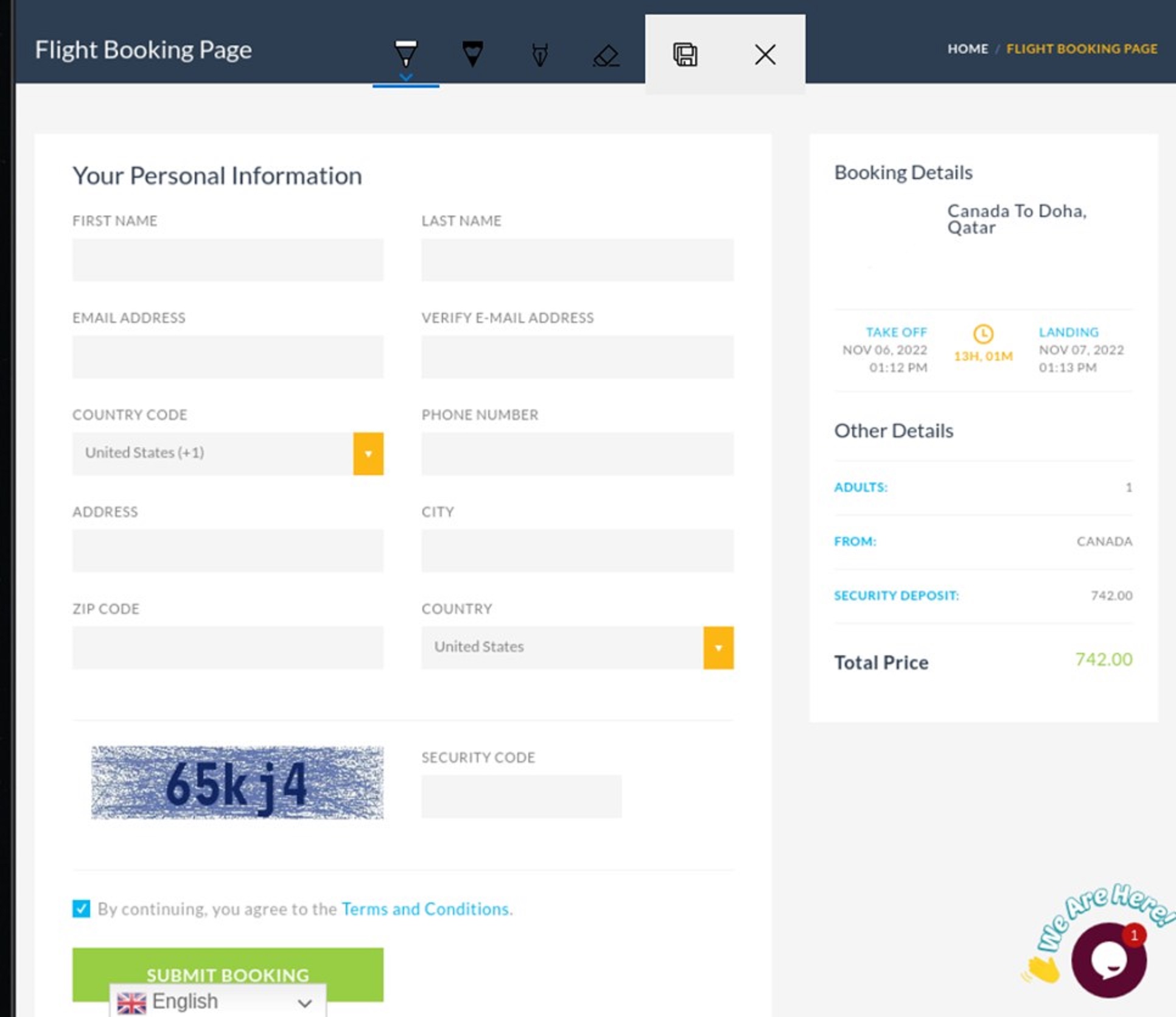Click the captcha image 65kj4
The width and height of the screenshot is (1176, 1017).
point(237,783)
